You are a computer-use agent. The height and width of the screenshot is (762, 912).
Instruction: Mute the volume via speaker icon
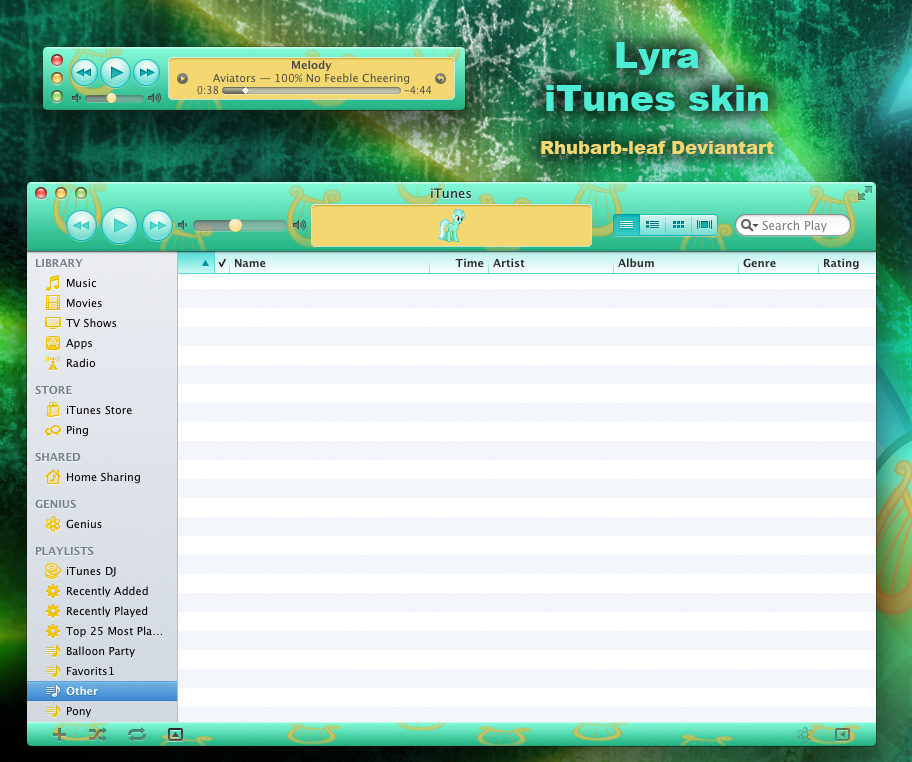click(184, 225)
